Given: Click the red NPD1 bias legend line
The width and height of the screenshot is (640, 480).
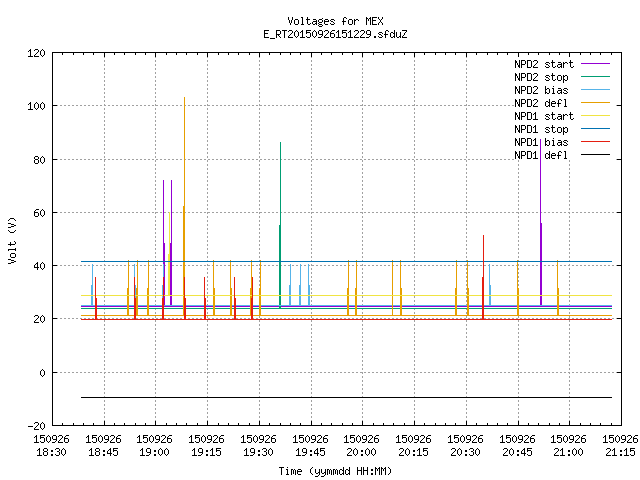Looking at the screenshot, I should (596, 142).
